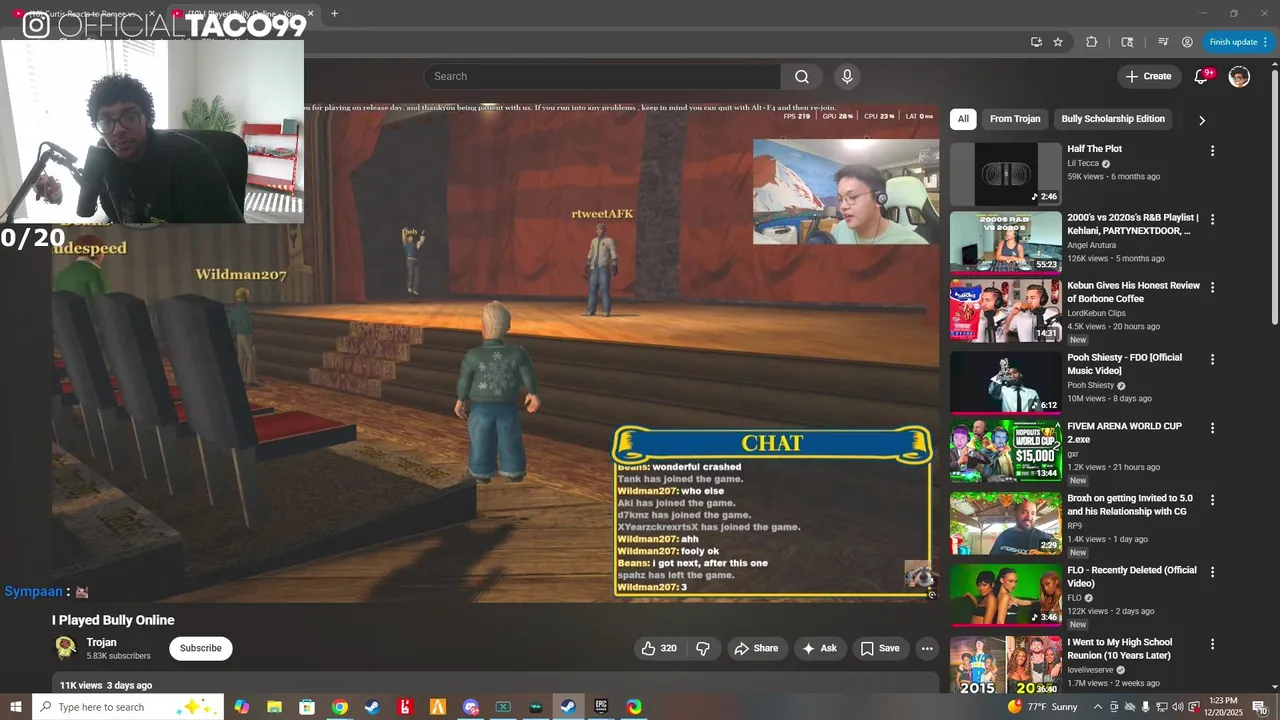Screen dimensions: 1280x720
Task: Toggle the Subscribe button for Trojan
Action: pos(201,648)
